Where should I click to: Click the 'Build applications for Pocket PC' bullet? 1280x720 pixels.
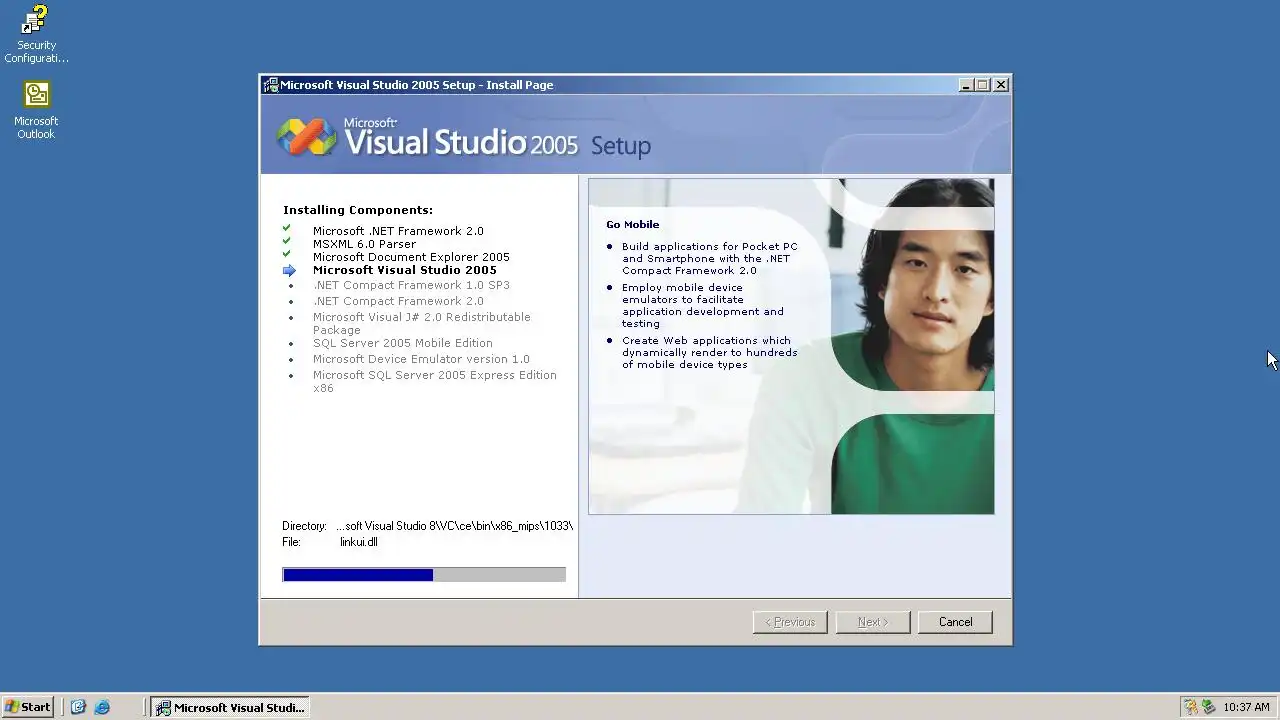(x=710, y=258)
